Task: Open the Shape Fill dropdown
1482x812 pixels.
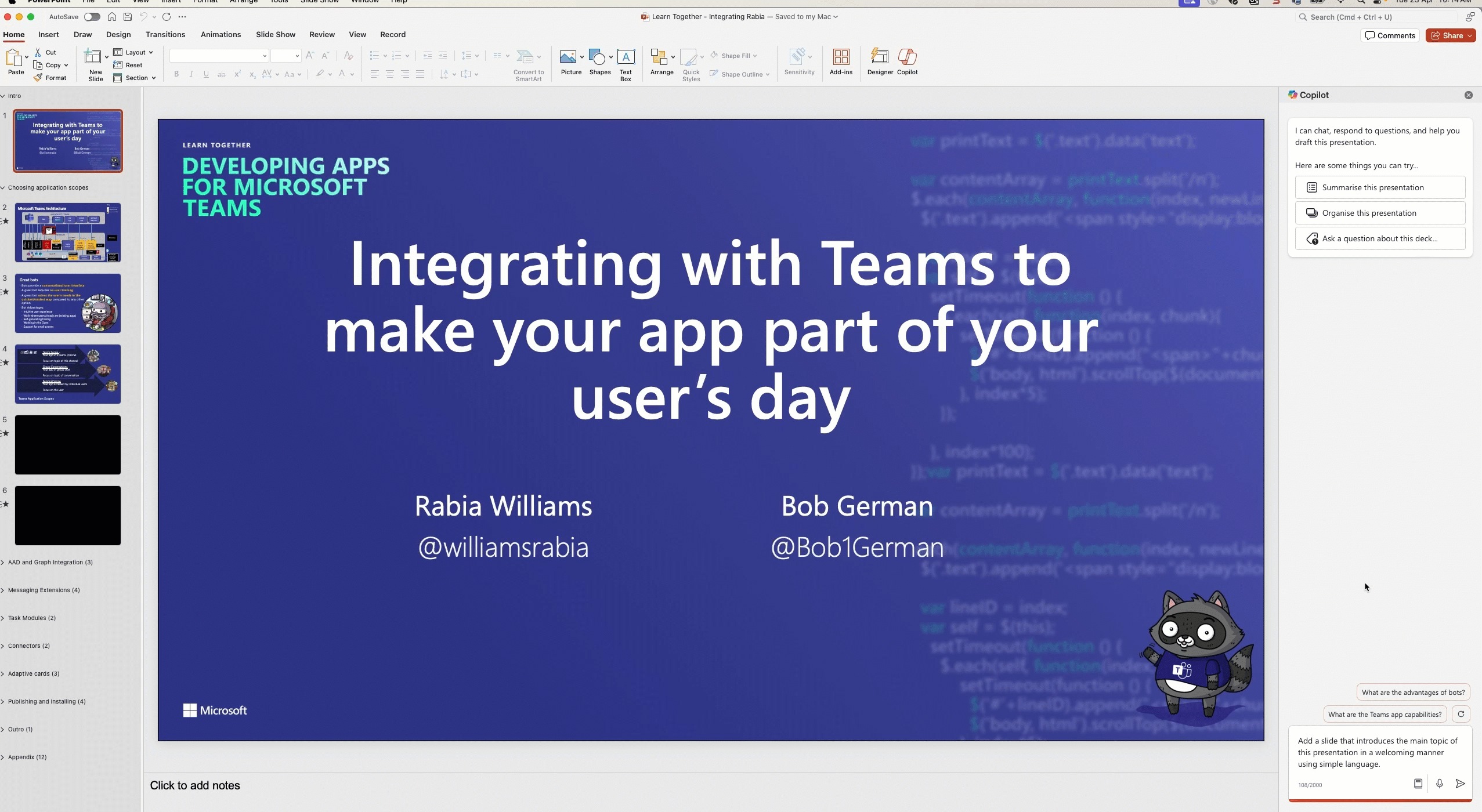Action: [x=734, y=56]
